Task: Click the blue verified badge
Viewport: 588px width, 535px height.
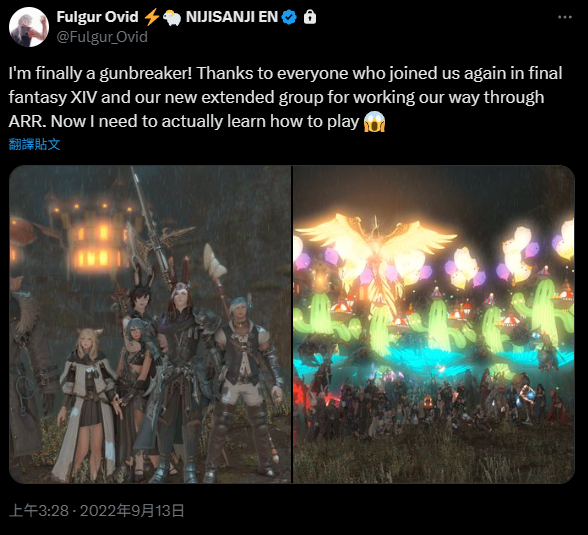Action: pyautogui.click(x=289, y=17)
